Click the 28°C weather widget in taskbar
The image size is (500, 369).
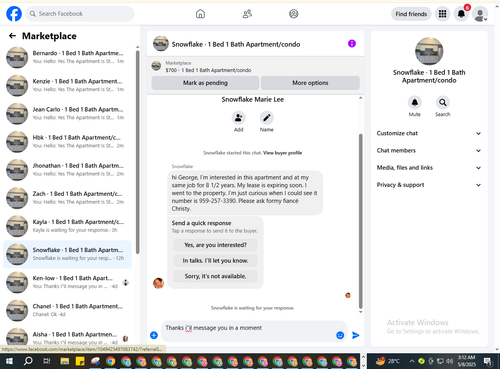tap(388, 361)
